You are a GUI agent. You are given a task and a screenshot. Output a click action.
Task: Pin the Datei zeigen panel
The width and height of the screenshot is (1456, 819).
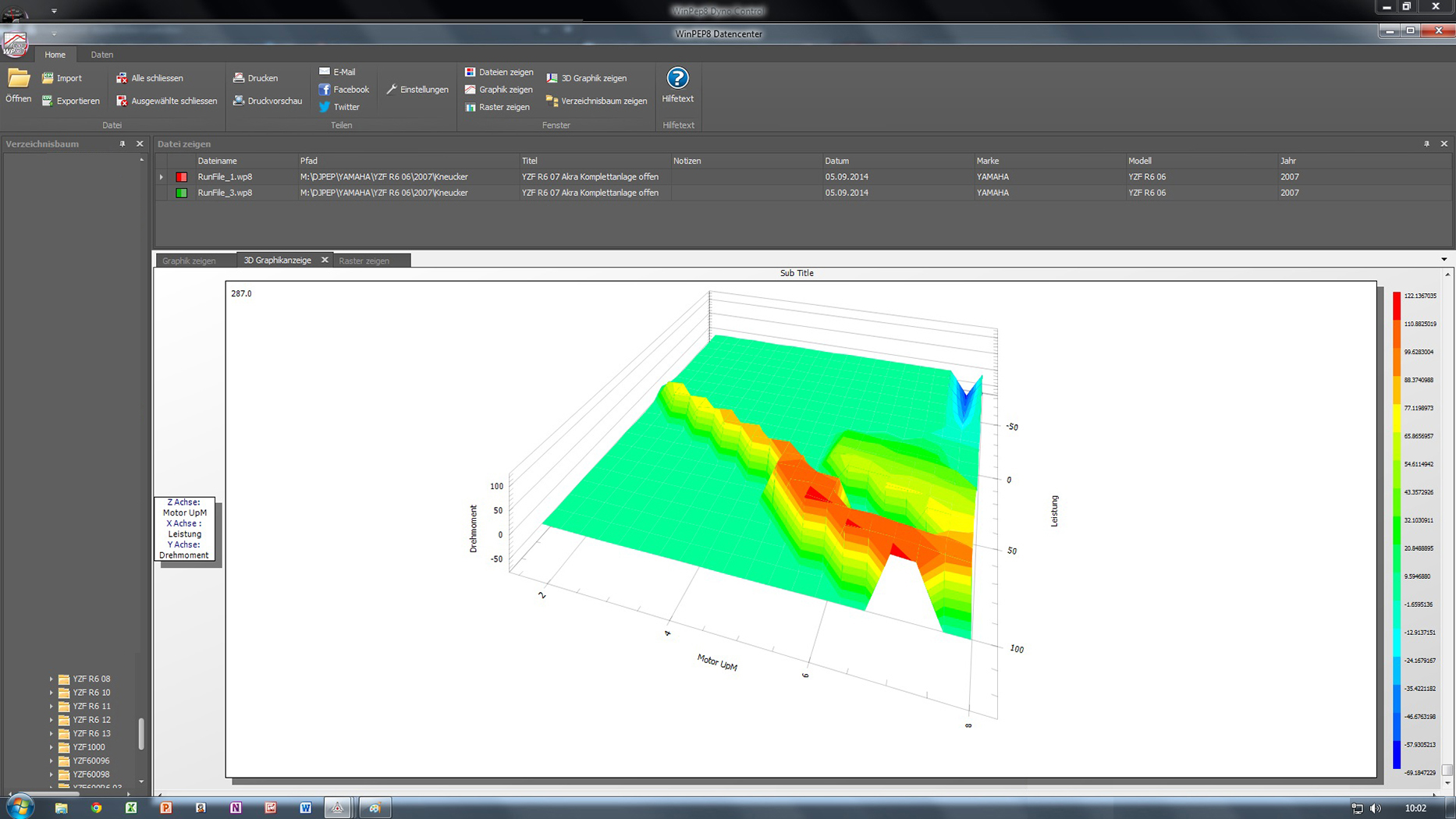point(1426,144)
